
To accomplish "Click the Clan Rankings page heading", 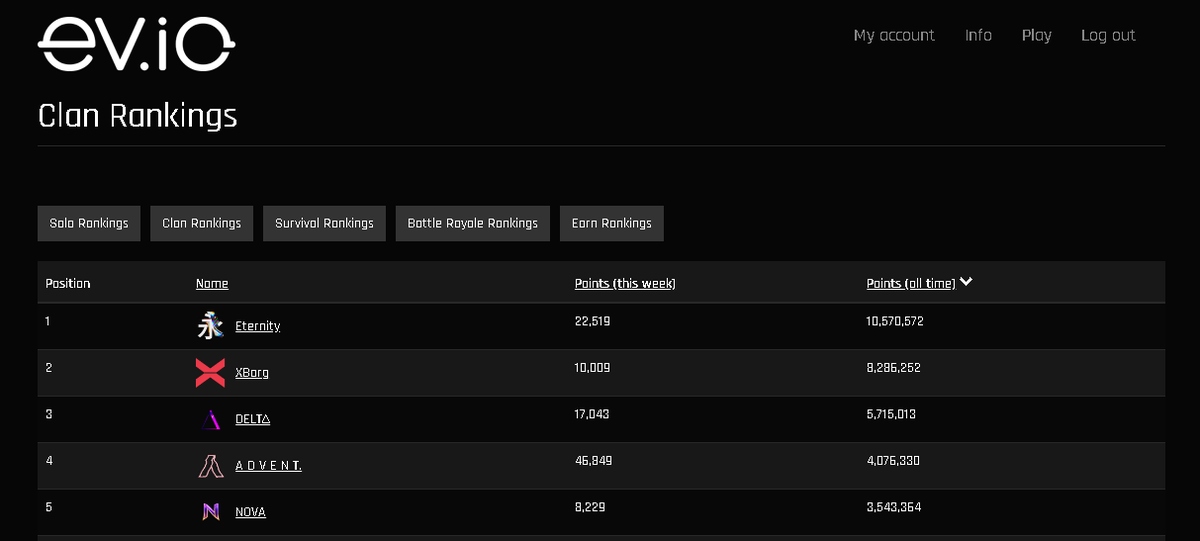I will 138,116.
